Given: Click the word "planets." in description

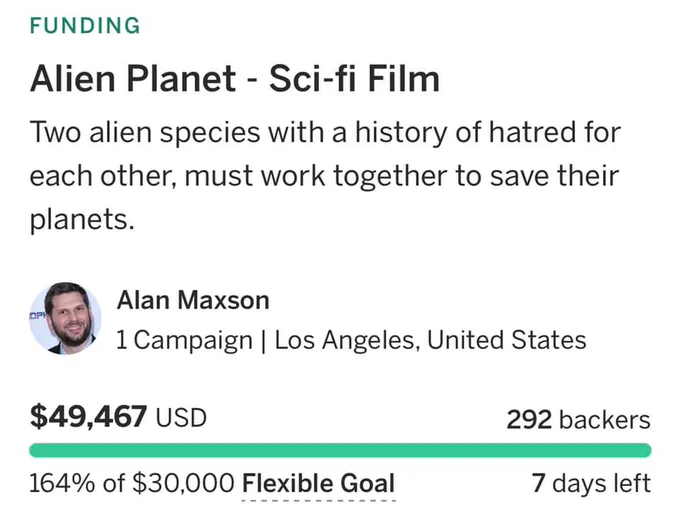Looking at the screenshot, I should [x=82, y=220].
